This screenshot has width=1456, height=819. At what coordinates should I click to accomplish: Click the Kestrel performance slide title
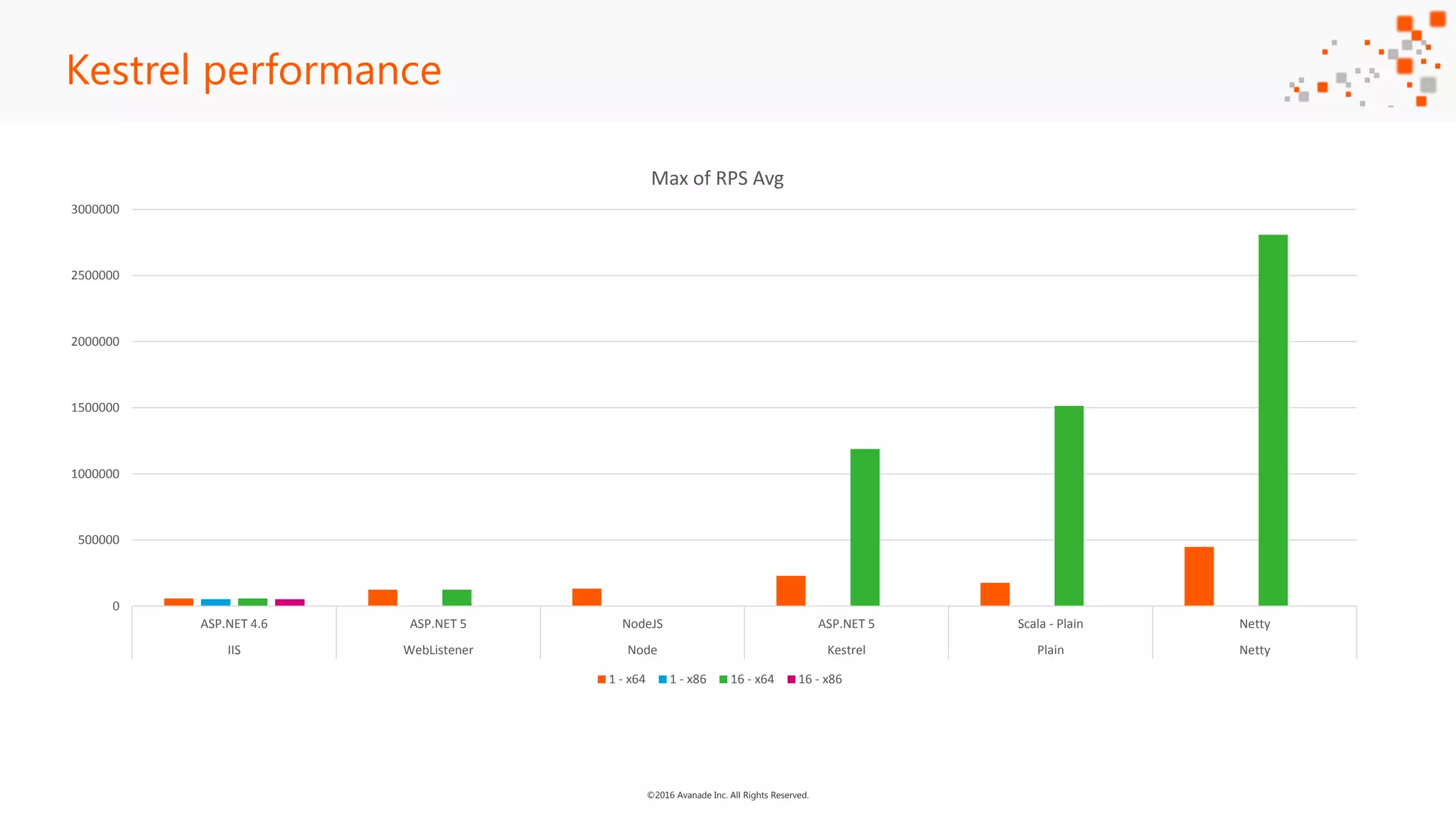[254, 70]
